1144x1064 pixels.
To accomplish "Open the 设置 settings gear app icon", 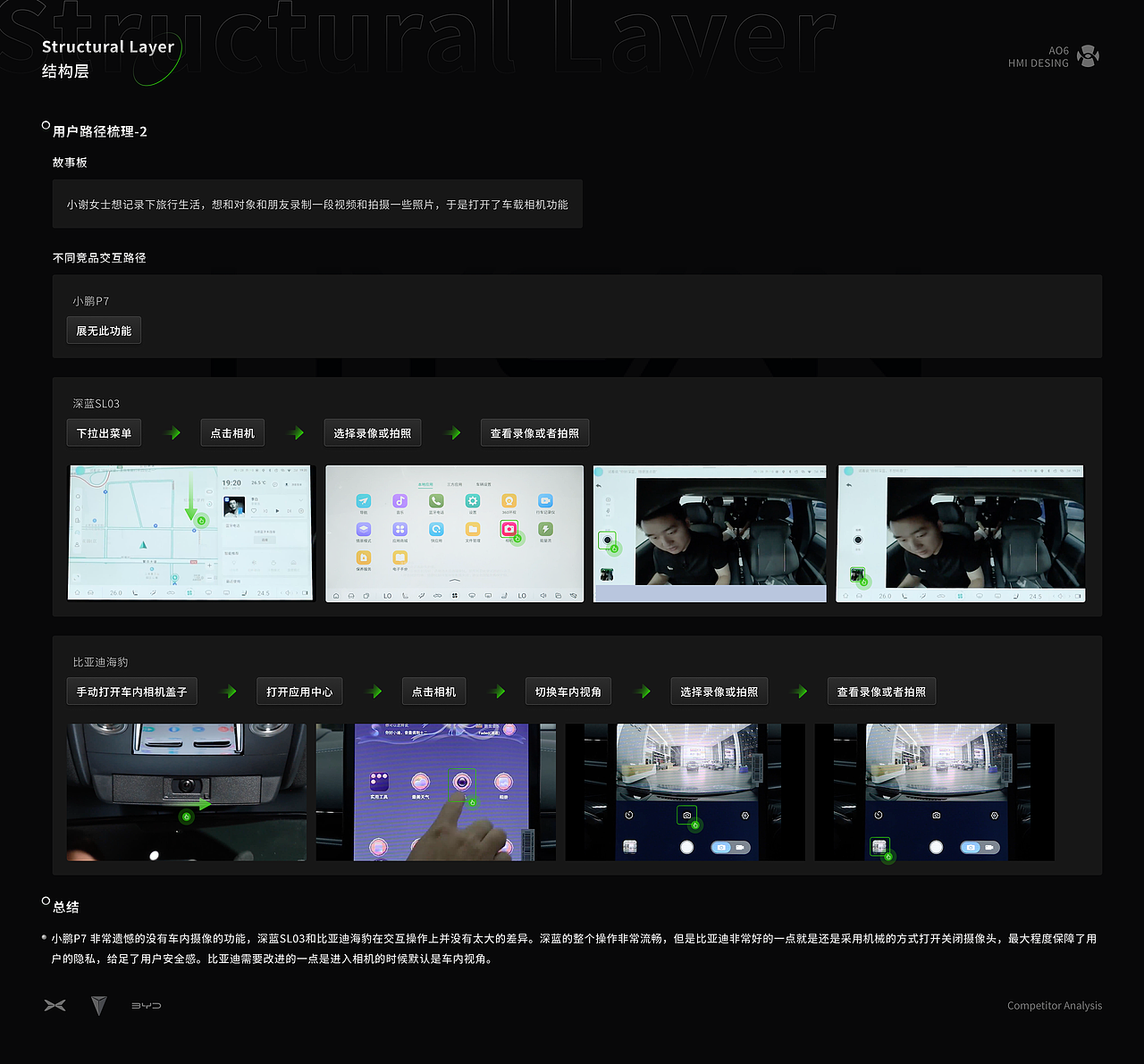I will click(473, 501).
